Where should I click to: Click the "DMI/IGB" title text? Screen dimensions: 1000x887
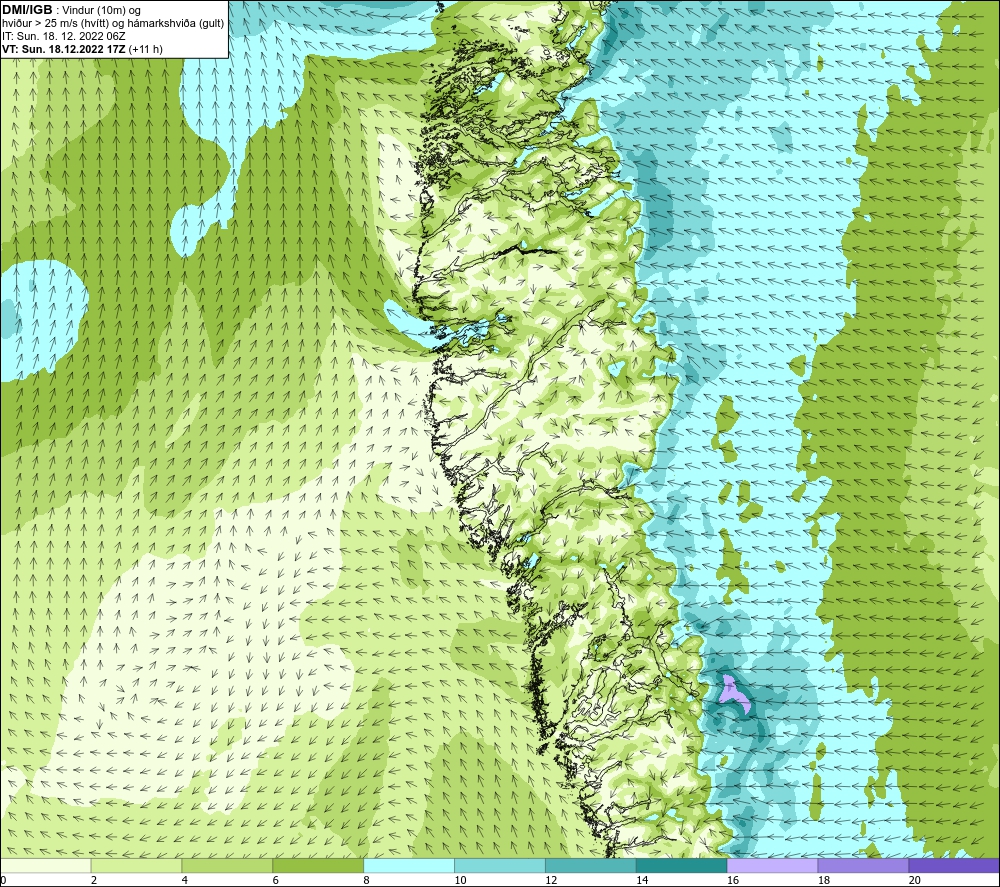pos(27,10)
